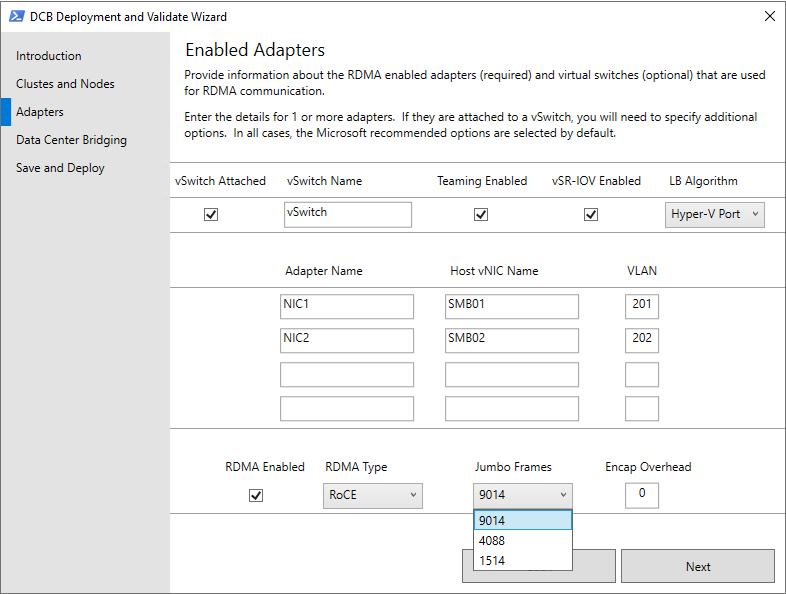Expand the RDMA Type RoCE dropdown

point(374,495)
